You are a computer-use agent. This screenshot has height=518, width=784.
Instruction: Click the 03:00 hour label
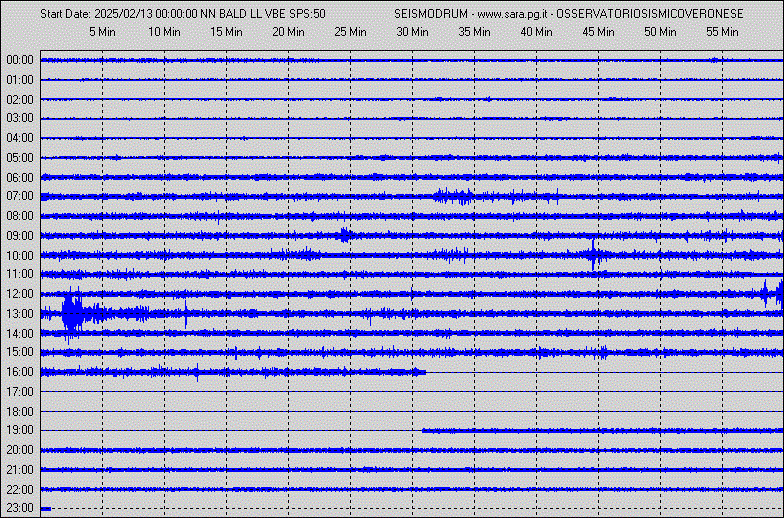[20, 118]
